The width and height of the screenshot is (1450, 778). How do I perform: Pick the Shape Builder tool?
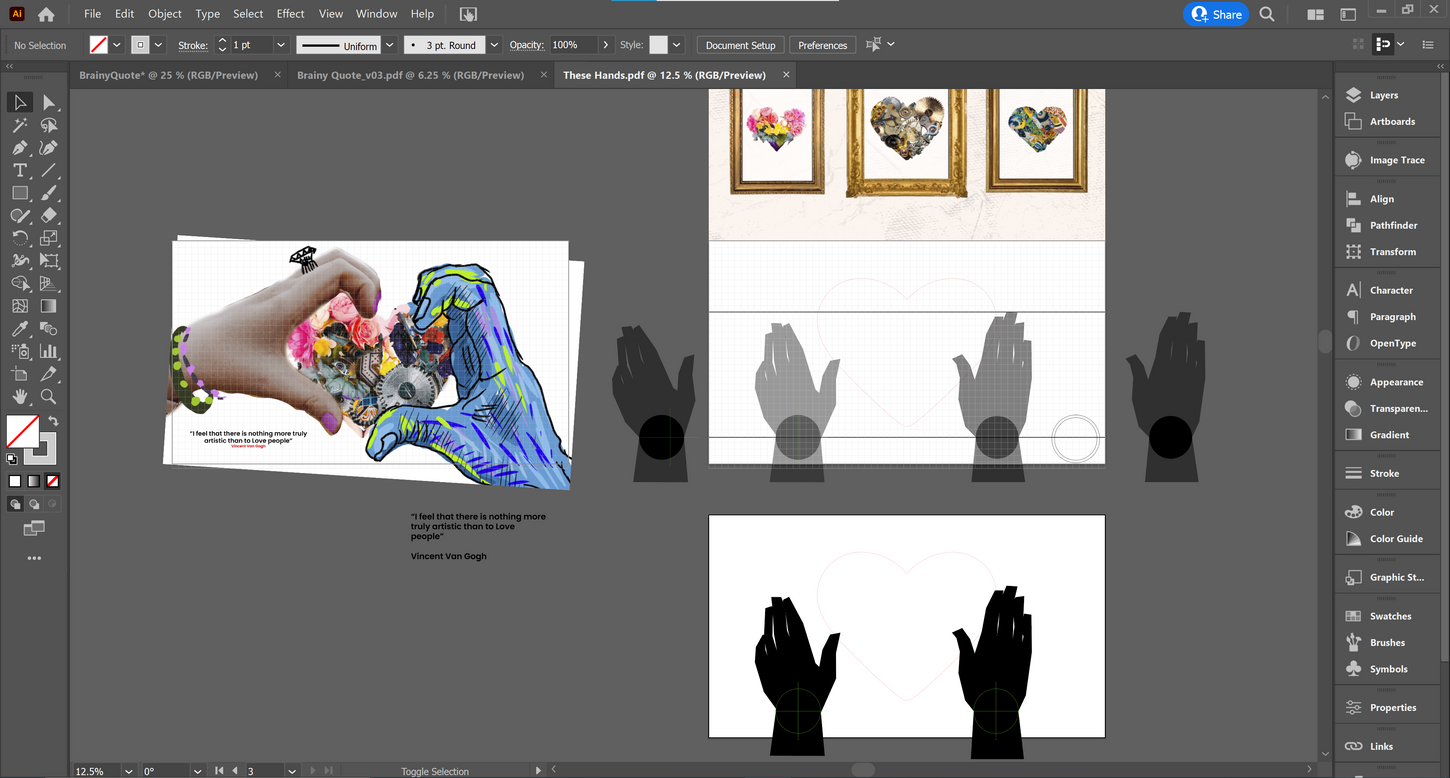(19, 284)
